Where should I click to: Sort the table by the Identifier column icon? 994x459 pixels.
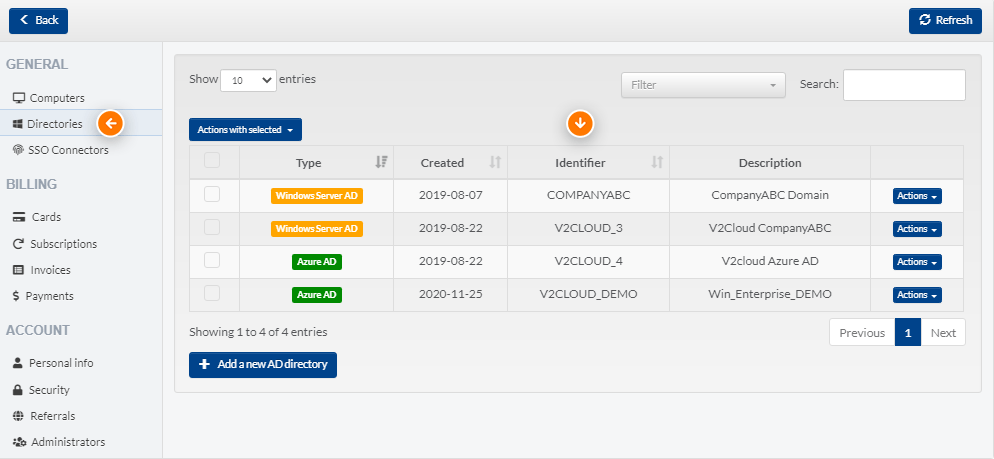click(x=657, y=162)
